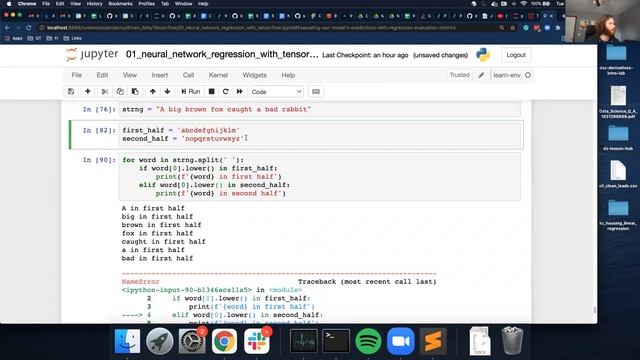Click the 'NameError' text in the traceback
640x360 pixels.
[140, 282]
